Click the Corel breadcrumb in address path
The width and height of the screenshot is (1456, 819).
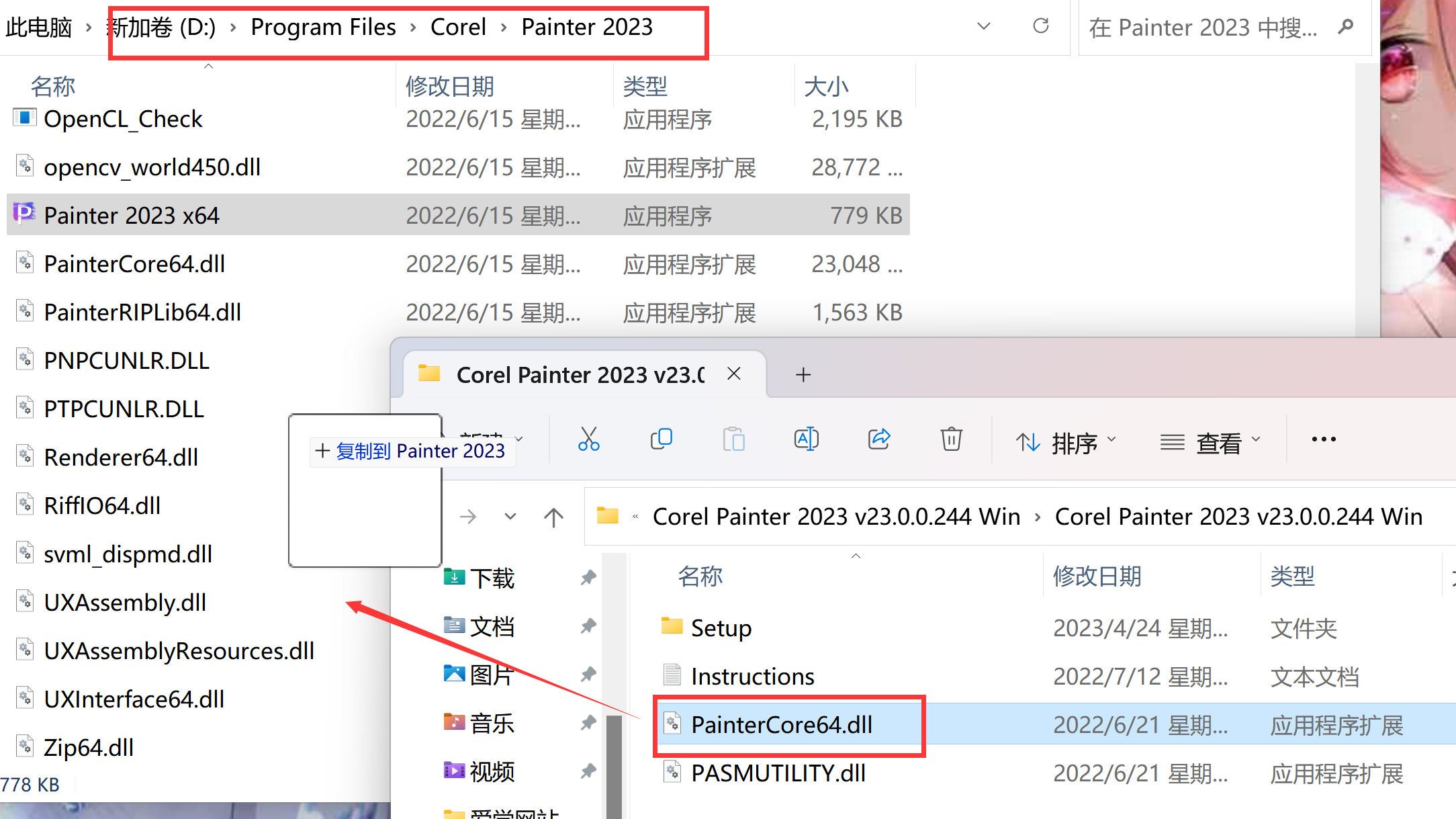click(458, 27)
